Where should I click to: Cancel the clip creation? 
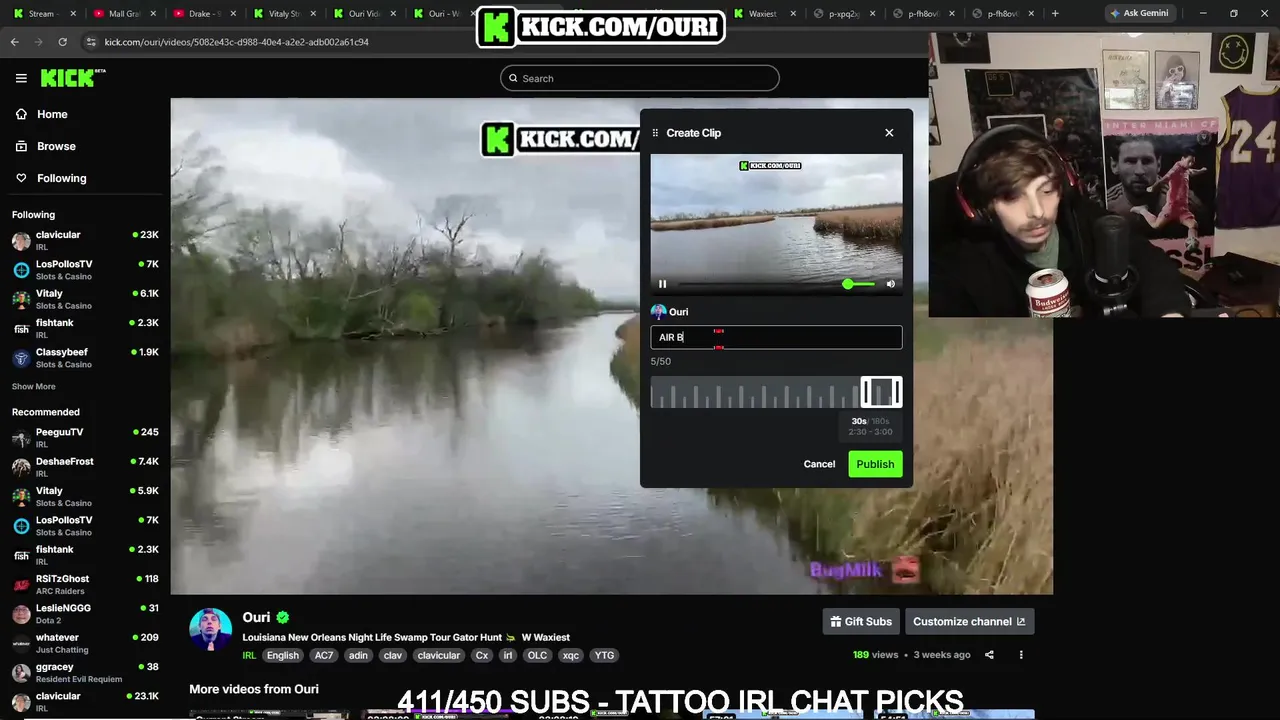(x=819, y=464)
